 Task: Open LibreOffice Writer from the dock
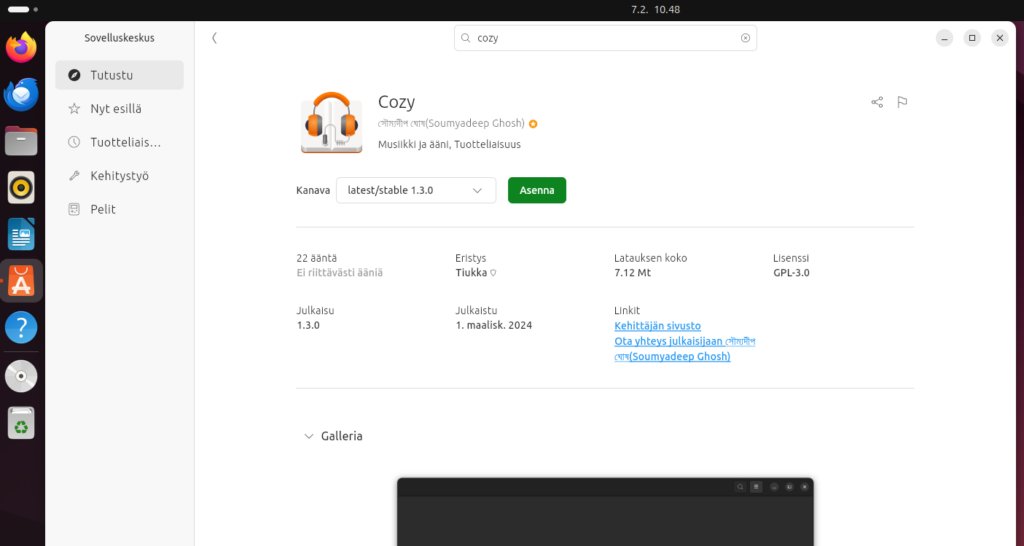21,235
